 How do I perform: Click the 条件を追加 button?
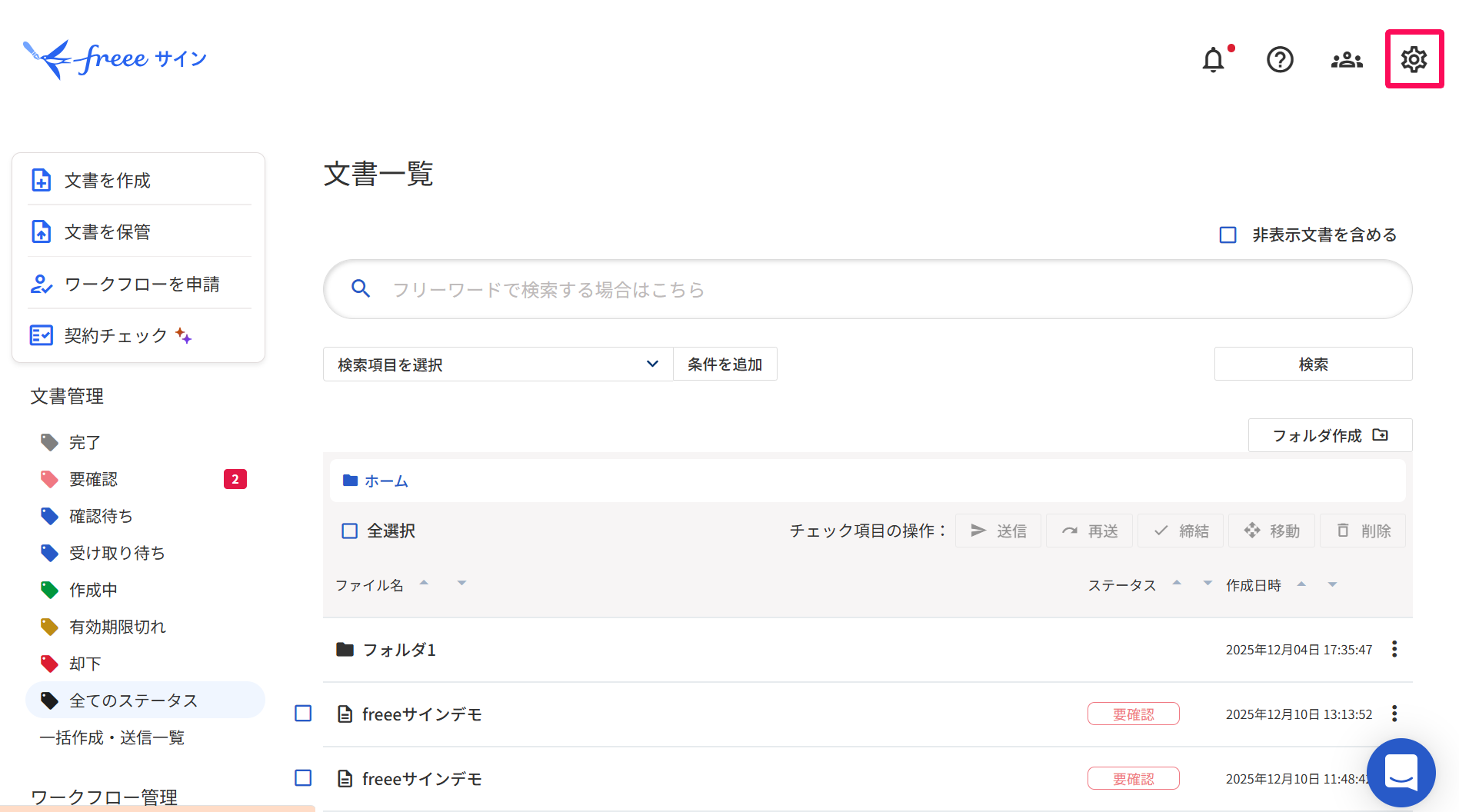coord(725,364)
